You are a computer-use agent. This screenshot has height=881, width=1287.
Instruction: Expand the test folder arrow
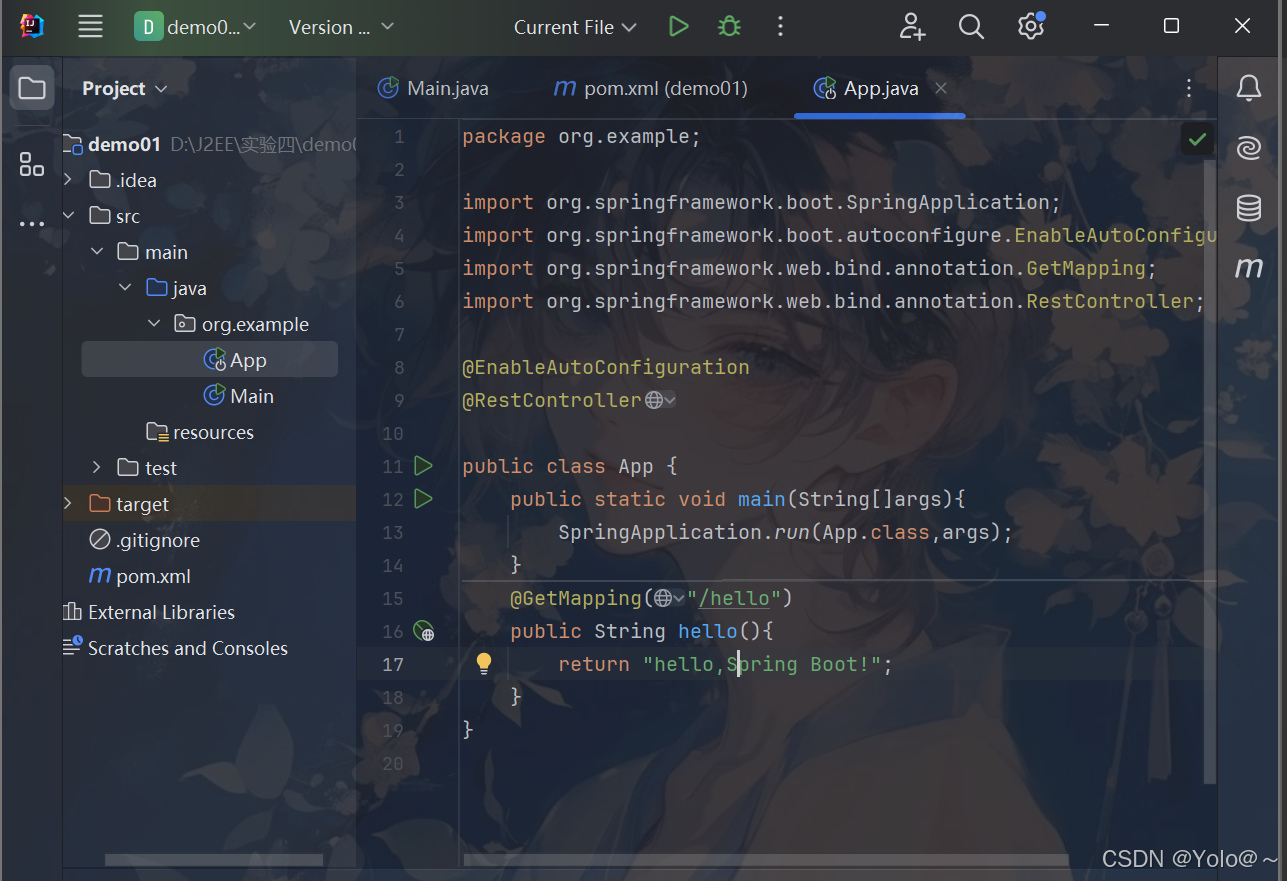click(97, 468)
